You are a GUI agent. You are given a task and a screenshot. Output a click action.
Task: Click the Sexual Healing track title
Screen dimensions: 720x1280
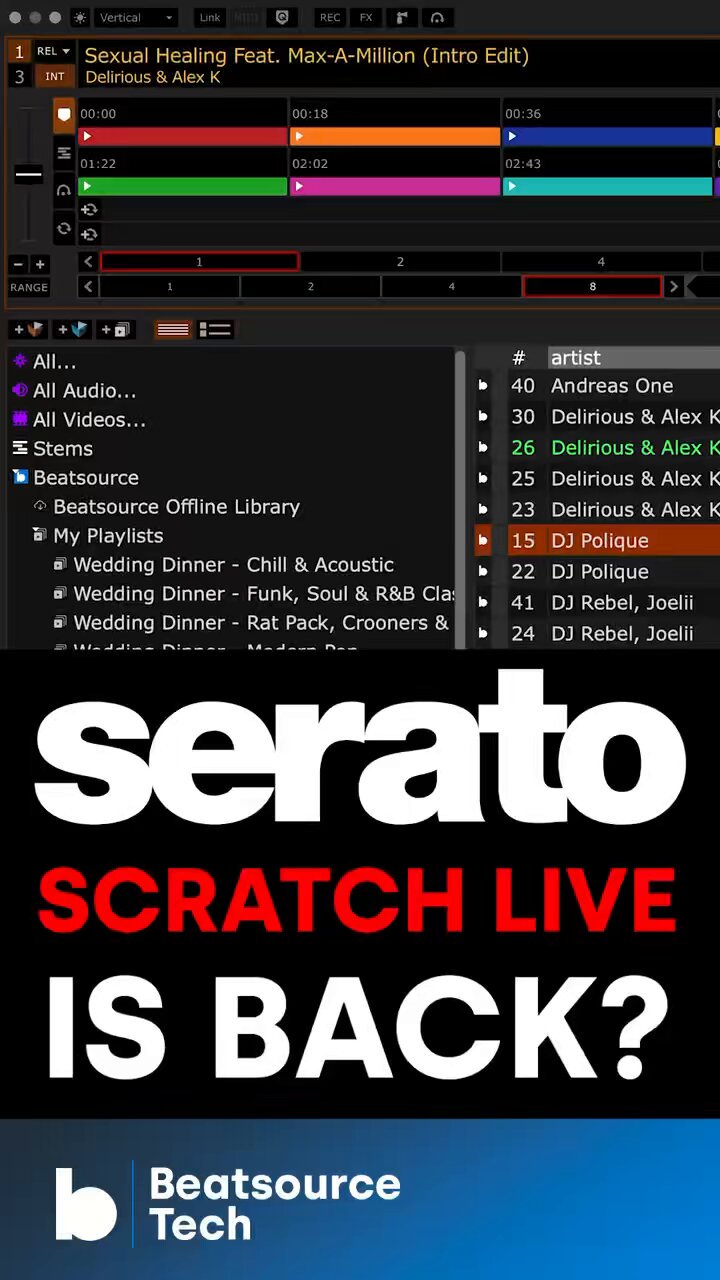point(306,56)
